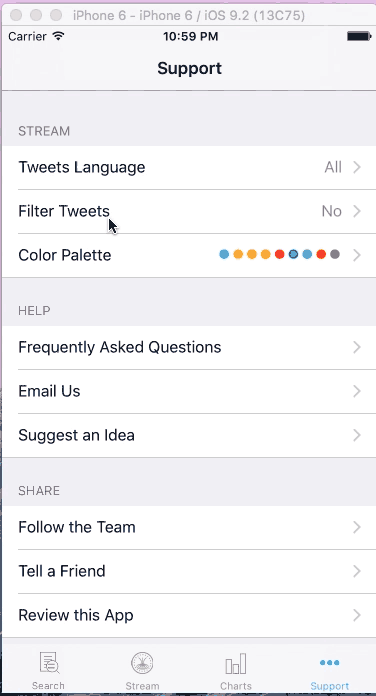This screenshot has width=376, height=696.
Task: Switch to the Stream tab icon
Action: [x=142, y=663]
